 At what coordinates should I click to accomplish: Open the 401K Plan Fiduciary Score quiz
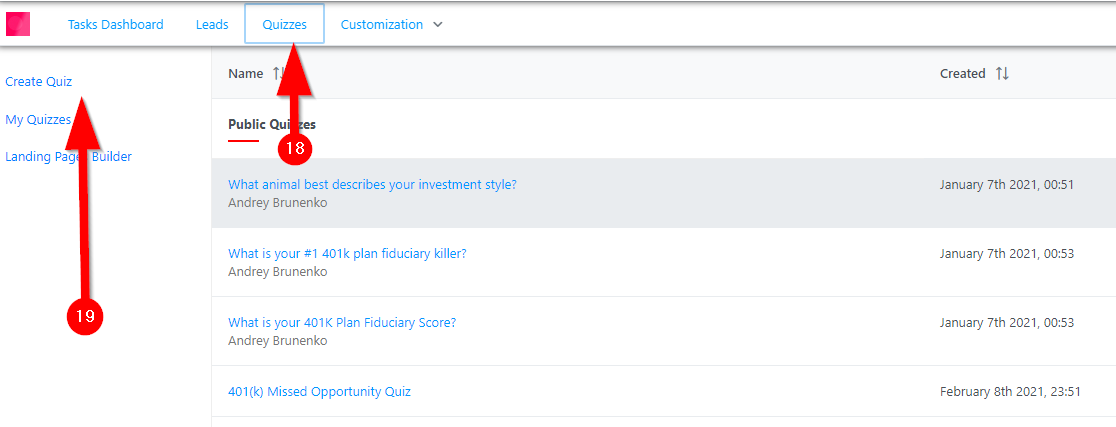click(342, 322)
